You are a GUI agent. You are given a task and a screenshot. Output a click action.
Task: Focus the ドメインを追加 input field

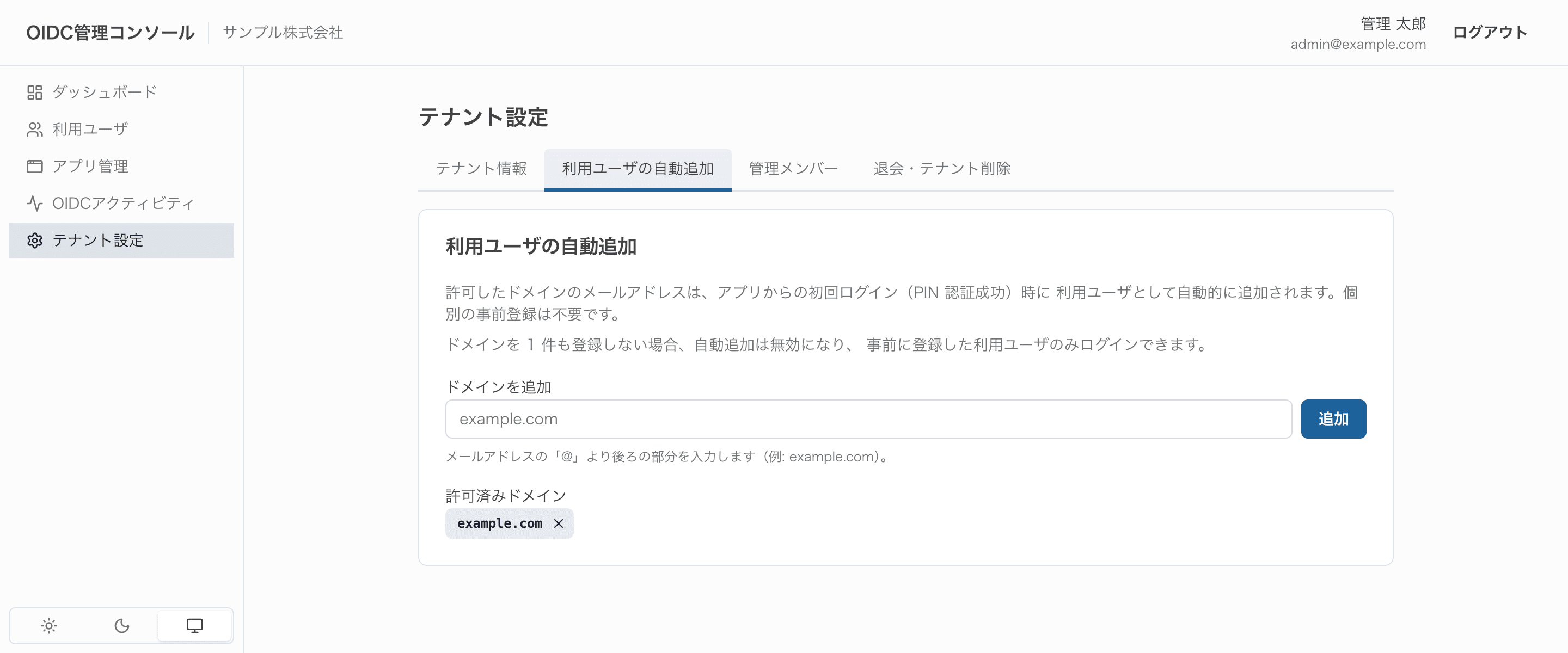pos(868,418)
